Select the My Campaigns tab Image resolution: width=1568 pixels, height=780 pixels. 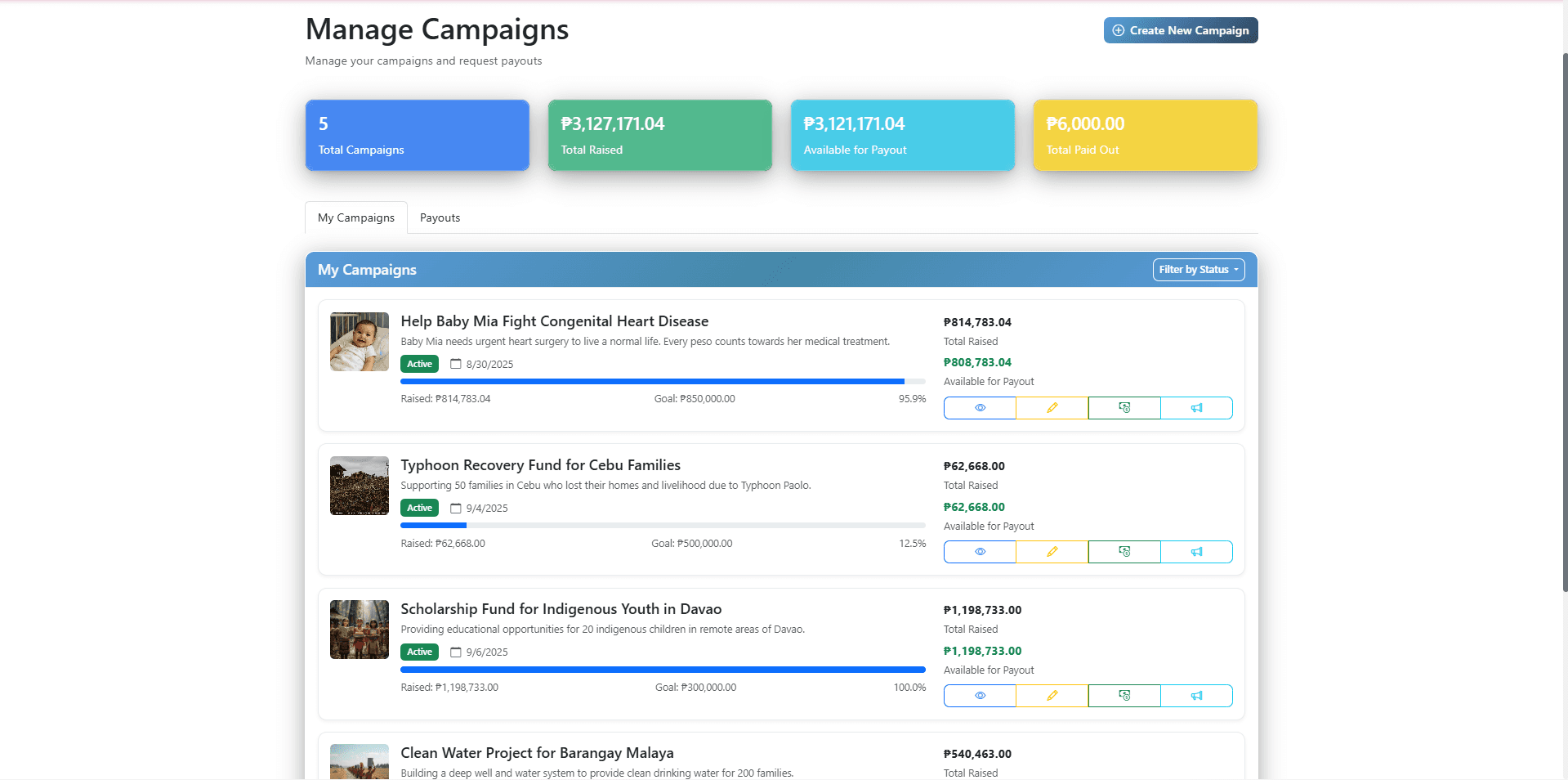[356, 217]
